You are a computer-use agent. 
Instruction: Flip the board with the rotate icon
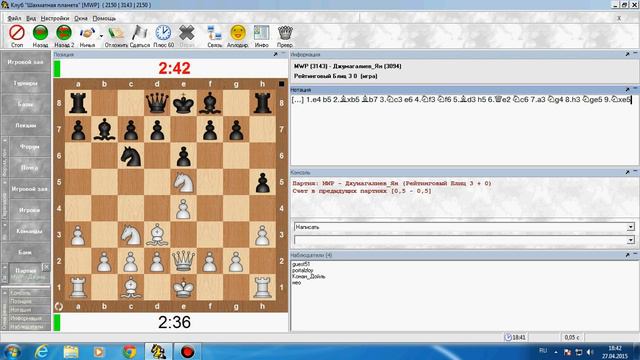pos(59,307)
